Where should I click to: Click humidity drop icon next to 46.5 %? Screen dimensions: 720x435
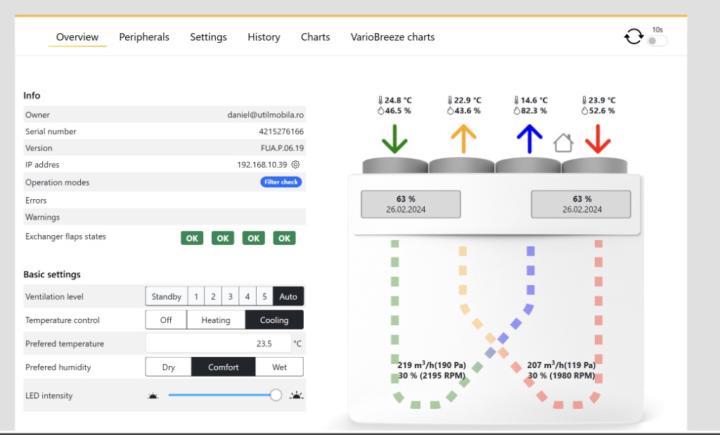tap(381, 111)
